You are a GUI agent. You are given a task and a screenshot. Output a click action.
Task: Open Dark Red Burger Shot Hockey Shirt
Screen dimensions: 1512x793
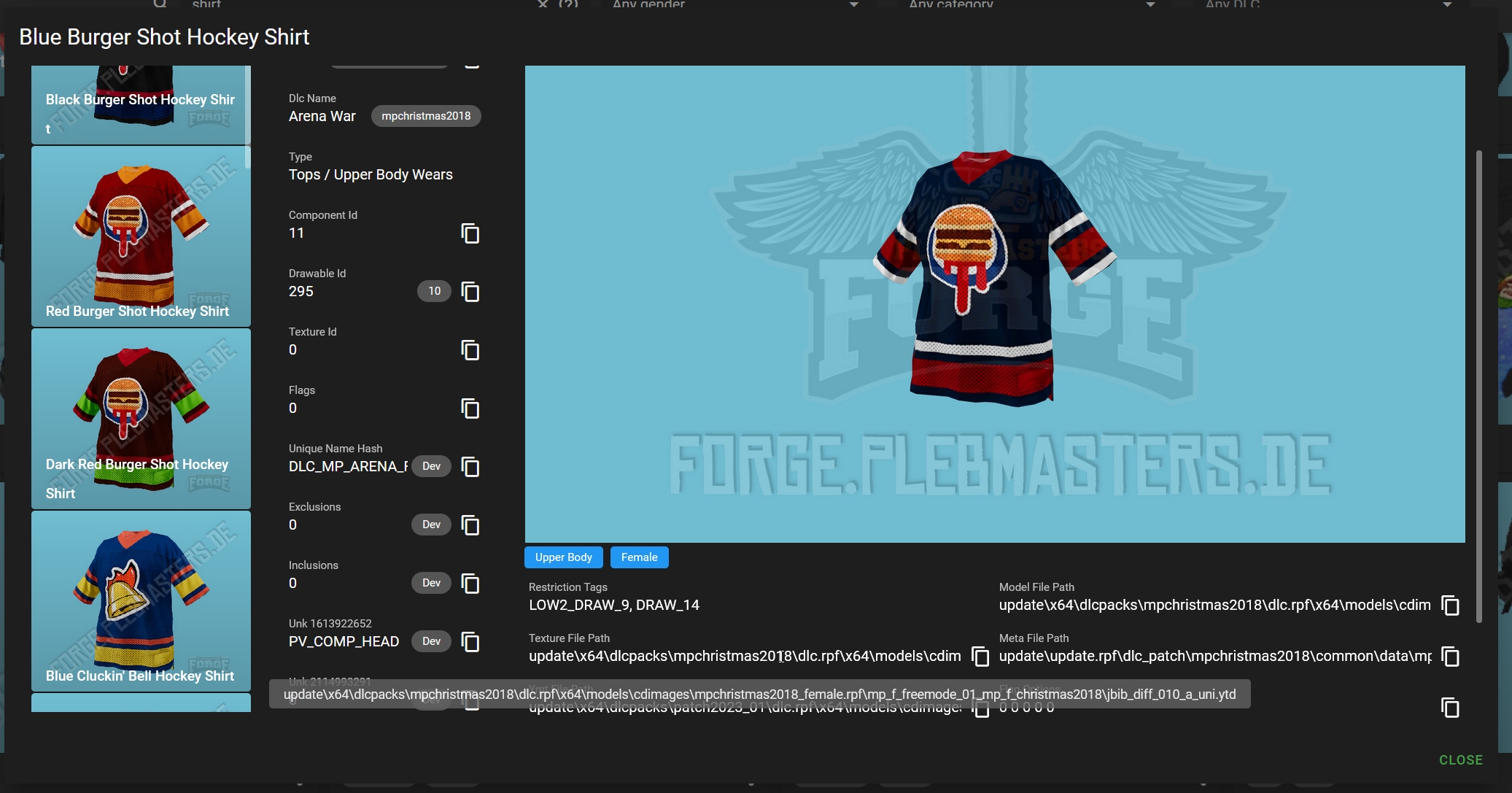141,418
